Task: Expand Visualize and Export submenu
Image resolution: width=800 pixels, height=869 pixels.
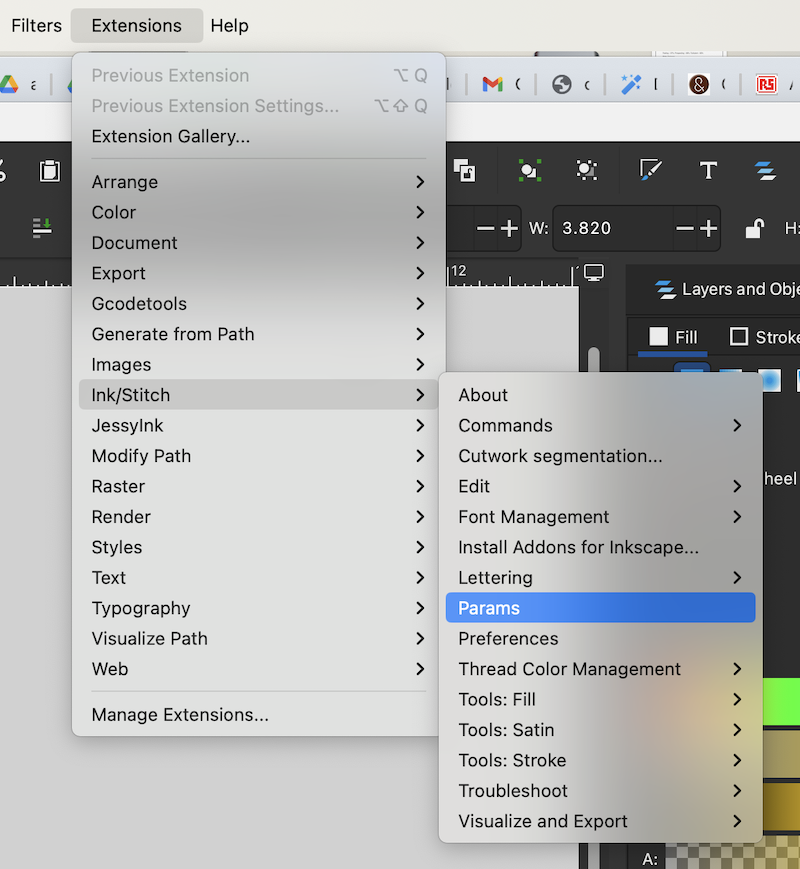Action: [600, 821]
